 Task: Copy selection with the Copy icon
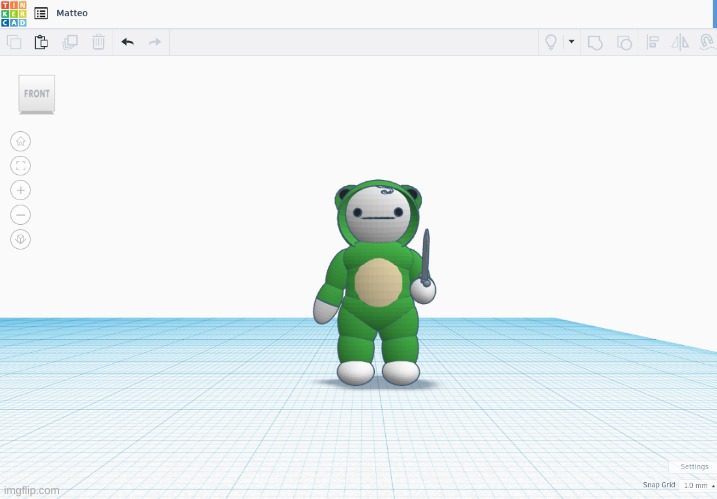(x=14, y=42)
